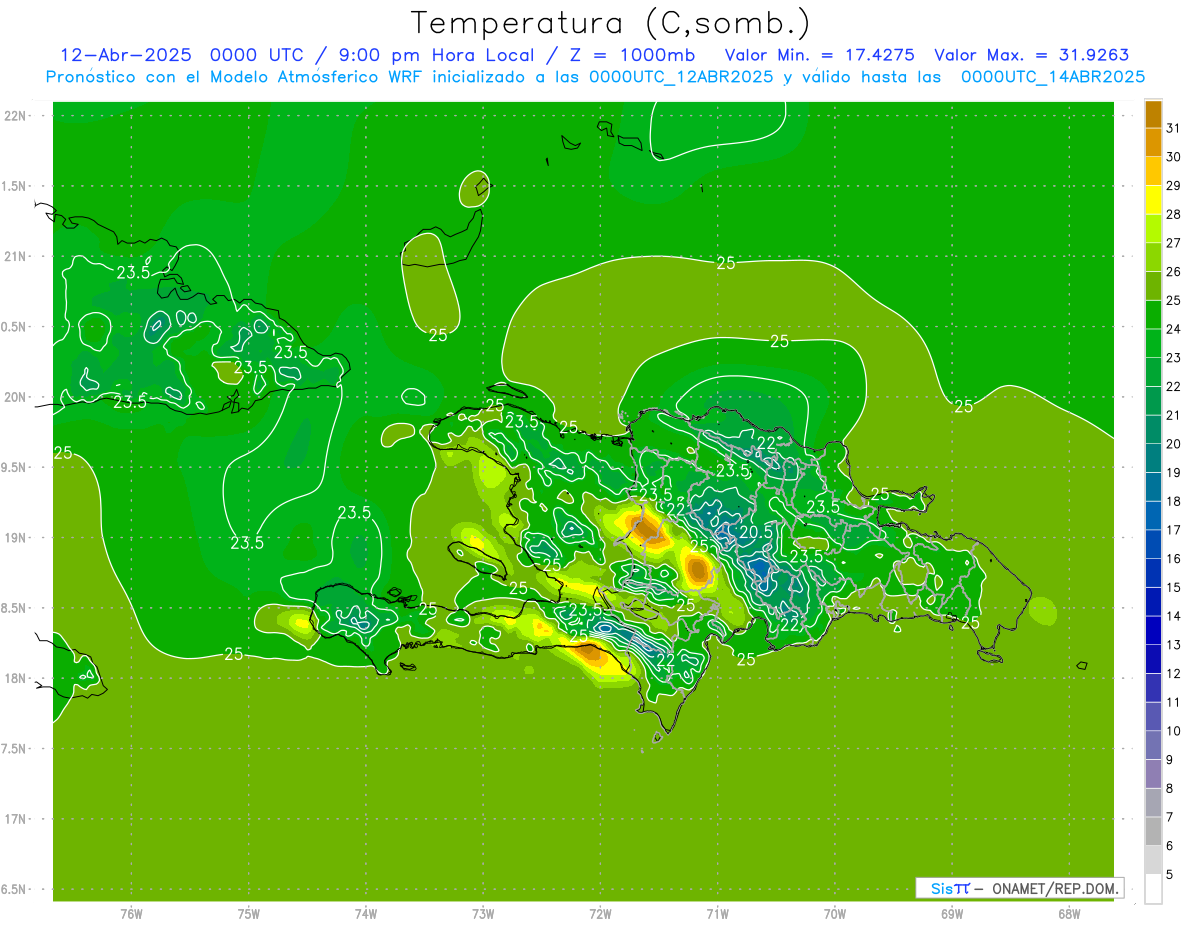Screen dimensions: 1200x927
Task: Click the 'Valor Max. = 31.9263' readout
Action: pos(1032,55)
